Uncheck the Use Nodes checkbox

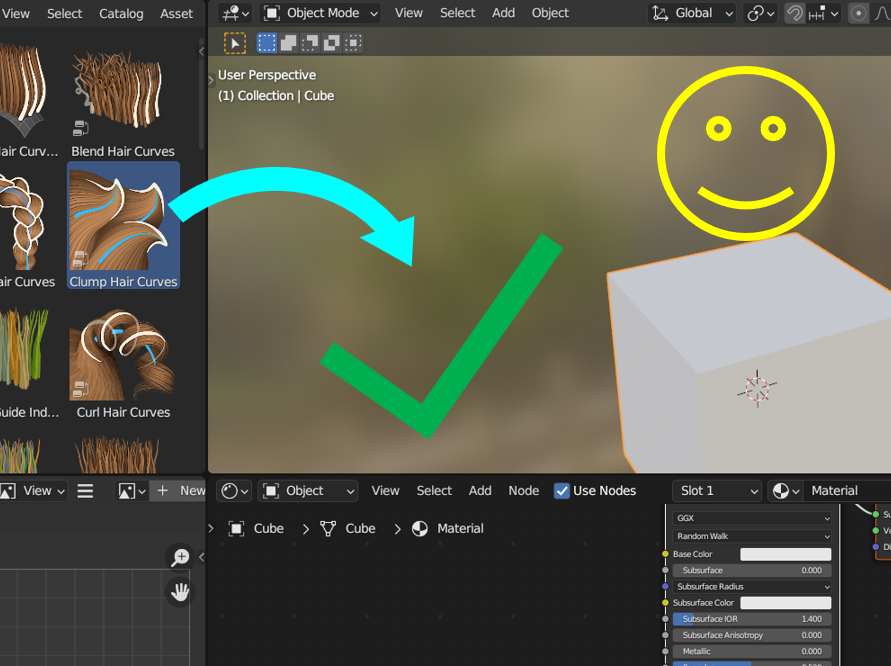(561, 491)
